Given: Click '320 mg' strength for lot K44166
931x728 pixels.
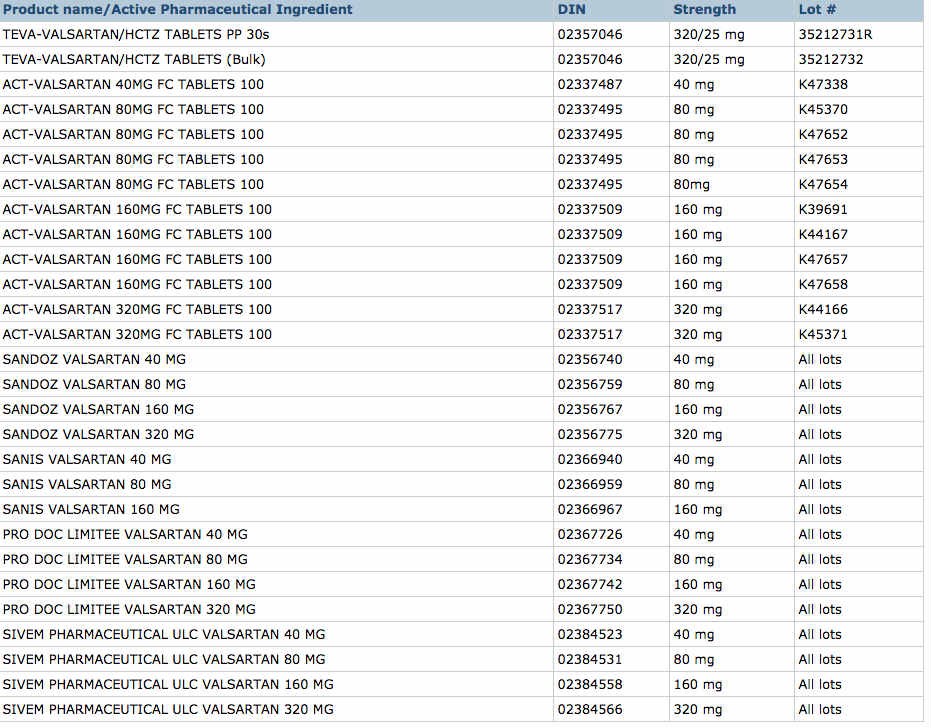Looking at the screenshot, I should [x=698, y=309].
